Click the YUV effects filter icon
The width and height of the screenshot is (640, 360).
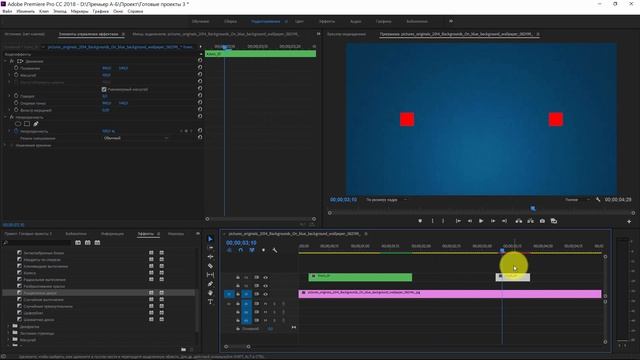pyautogui.click(x=97, y=242)
